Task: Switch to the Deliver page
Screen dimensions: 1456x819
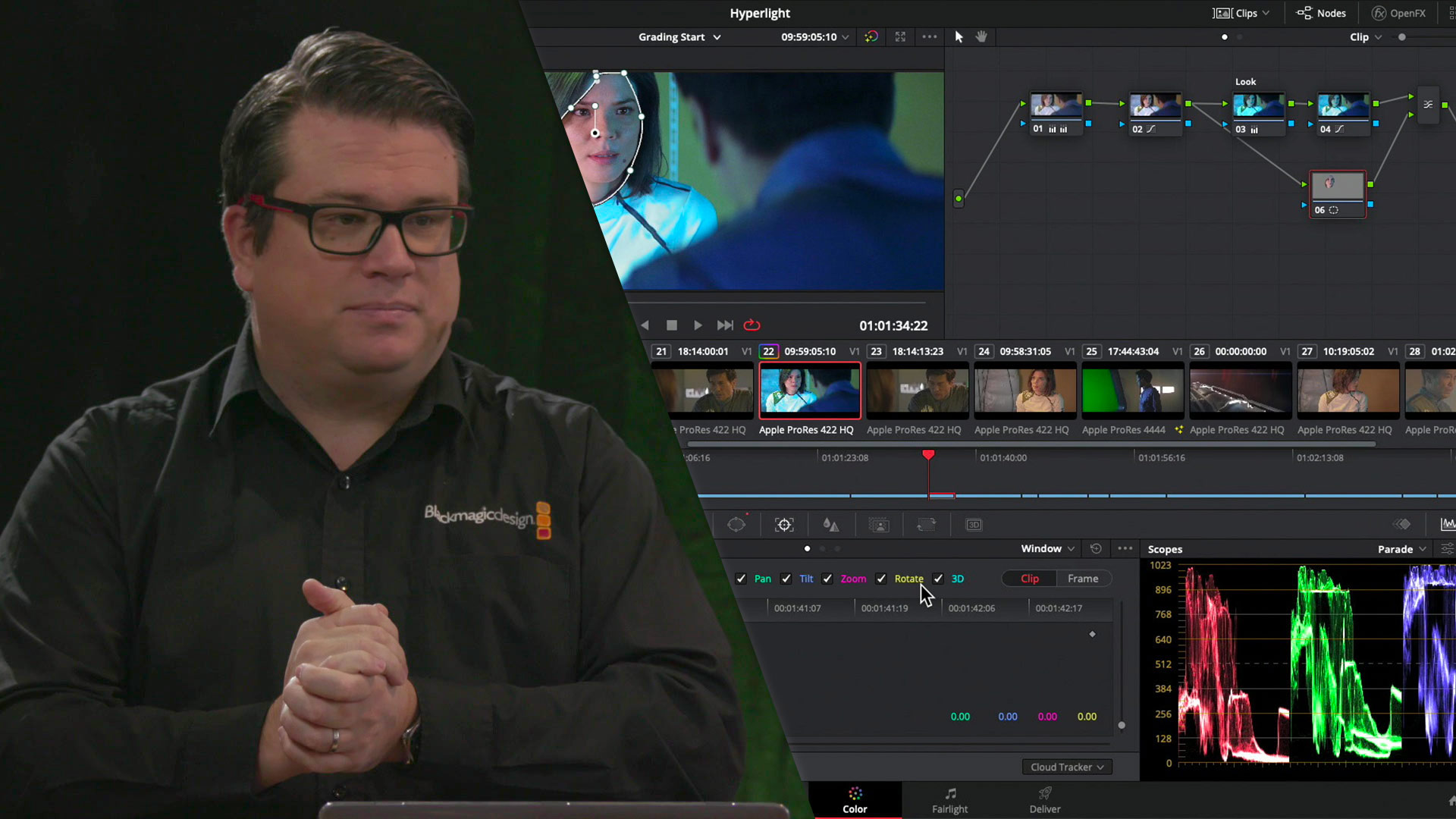Action: click(1045, 800)
